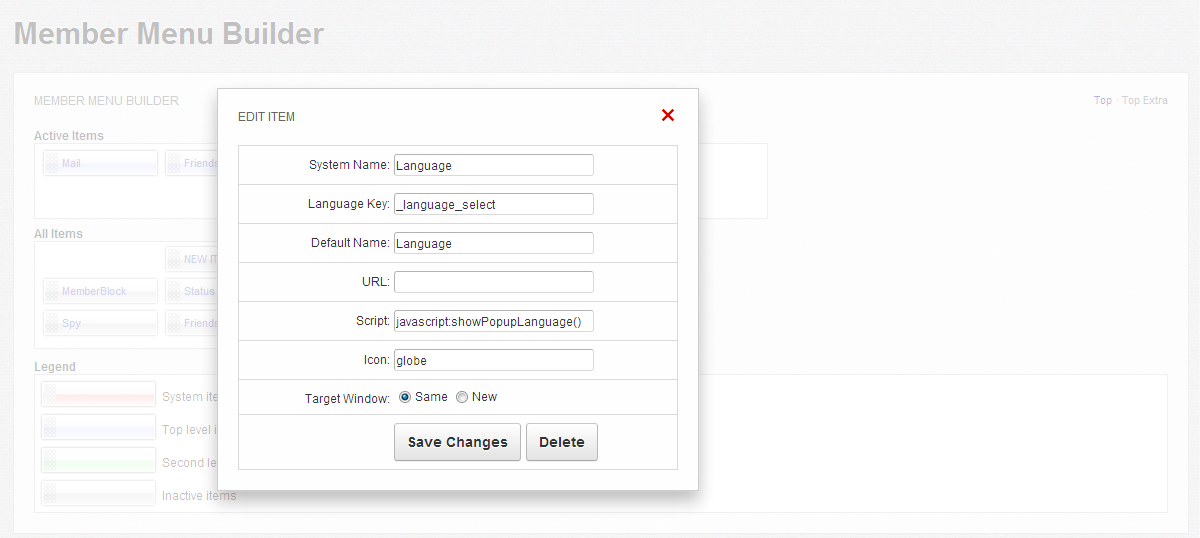This screenshot has height=538, width=1200.
Task: Click the System Name text field
Action: 494,165
